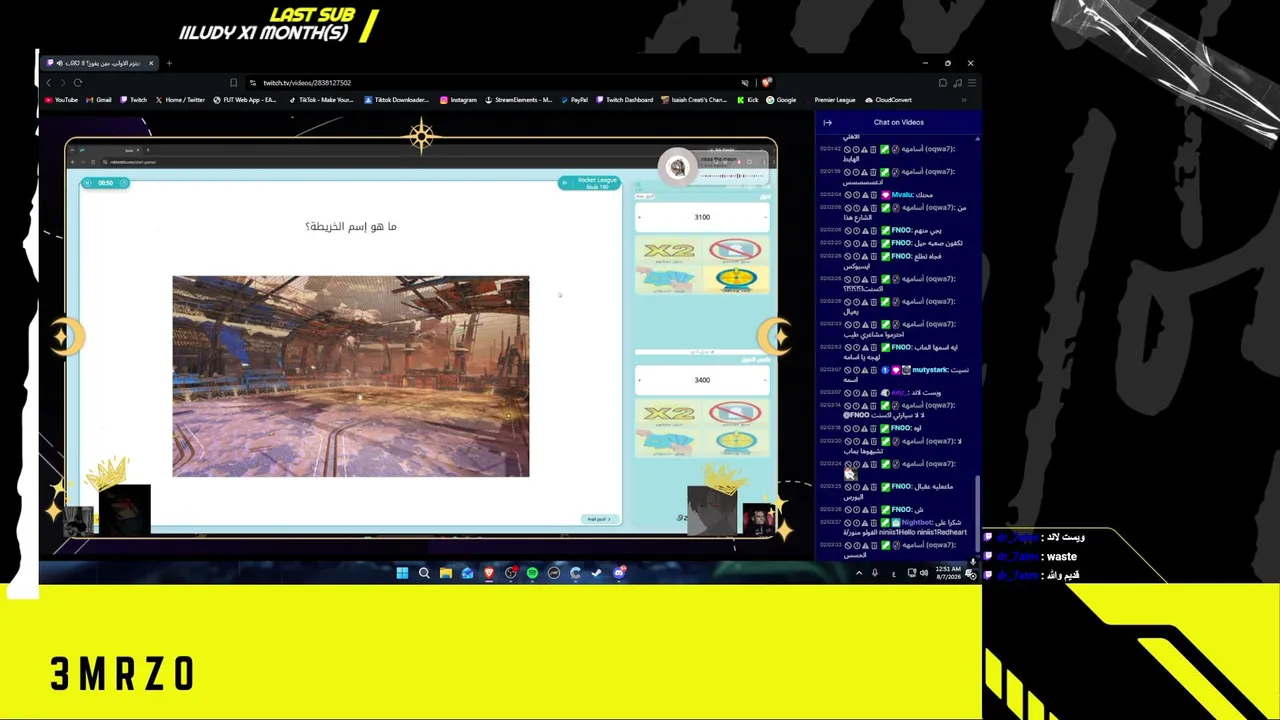Click the Nightbot username in chat
Viewport: 1280px width, 720px height.
point(916,522)
